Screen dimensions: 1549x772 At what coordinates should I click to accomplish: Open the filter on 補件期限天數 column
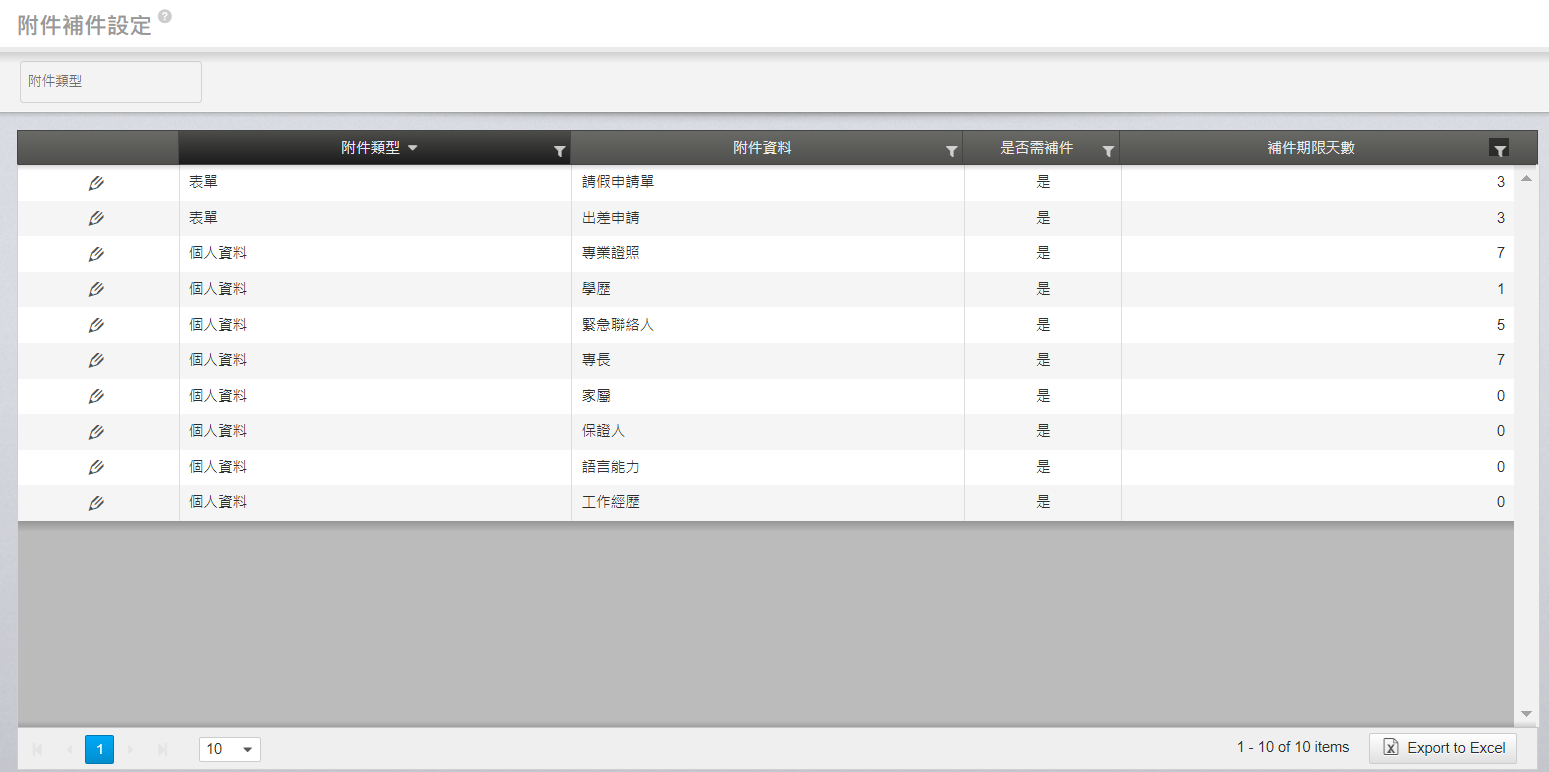click(1499, 149)
